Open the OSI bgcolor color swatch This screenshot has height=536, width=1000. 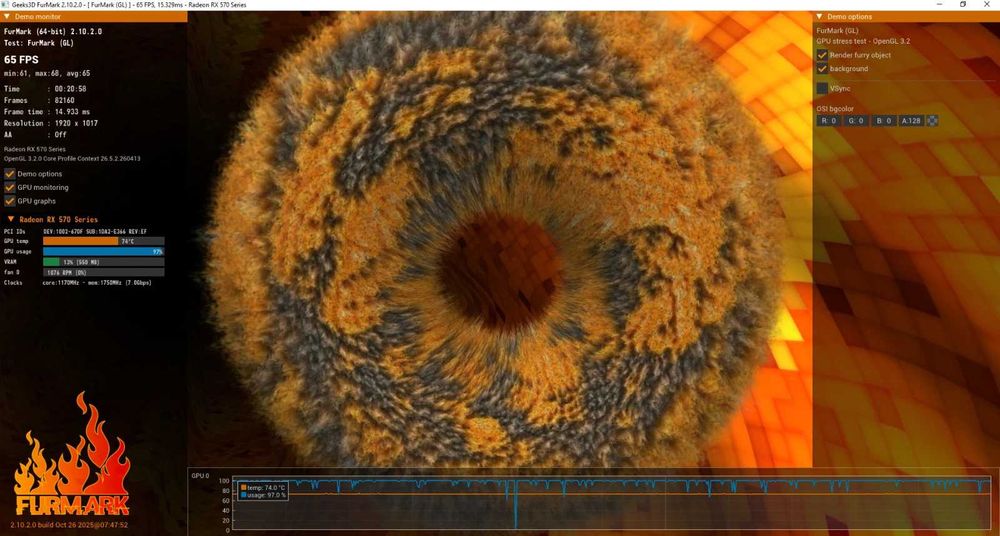coord(932,121)
